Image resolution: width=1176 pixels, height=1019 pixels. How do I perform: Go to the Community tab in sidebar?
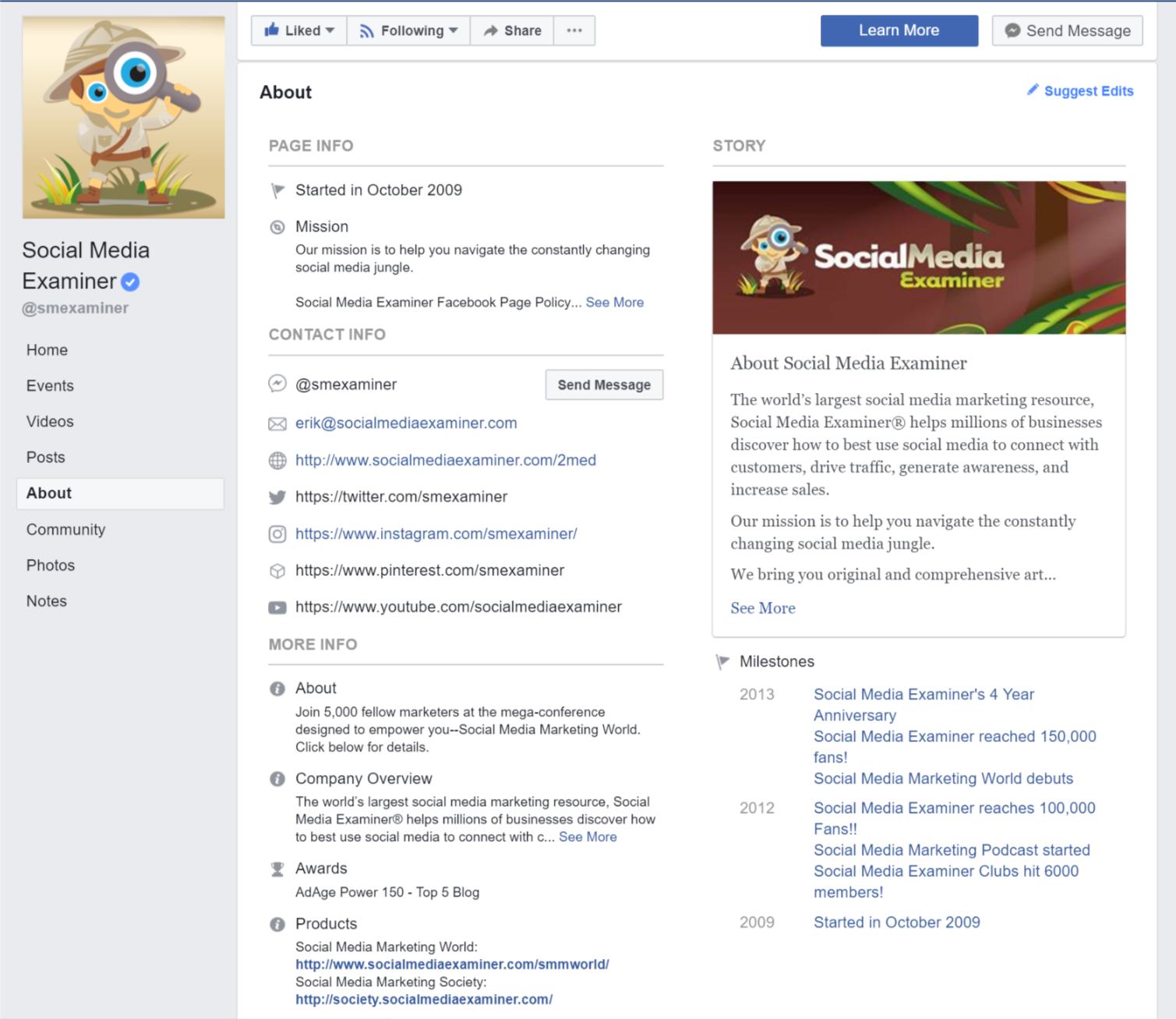(65, 529)
